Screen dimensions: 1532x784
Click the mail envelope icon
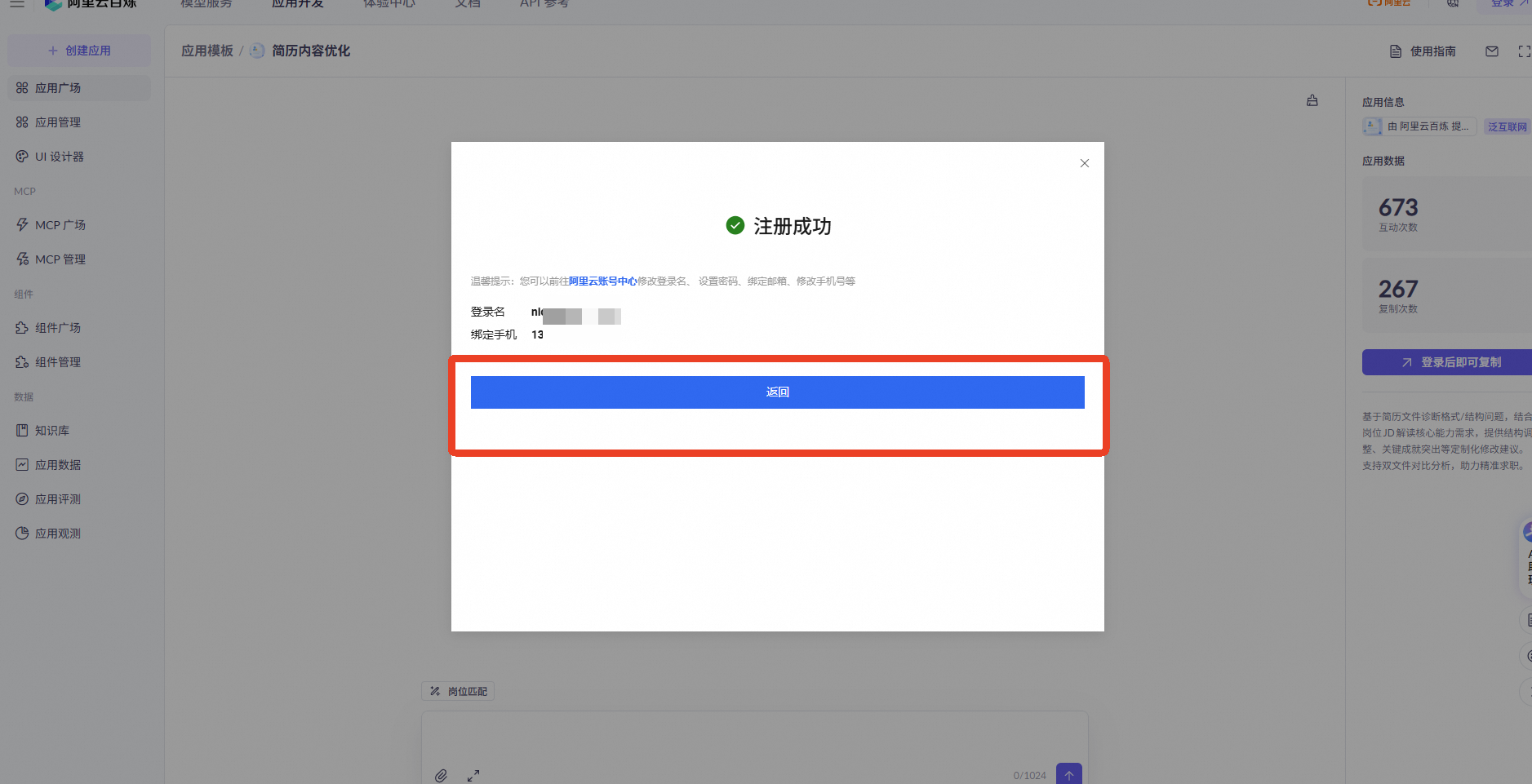(x=1492, y=51)
